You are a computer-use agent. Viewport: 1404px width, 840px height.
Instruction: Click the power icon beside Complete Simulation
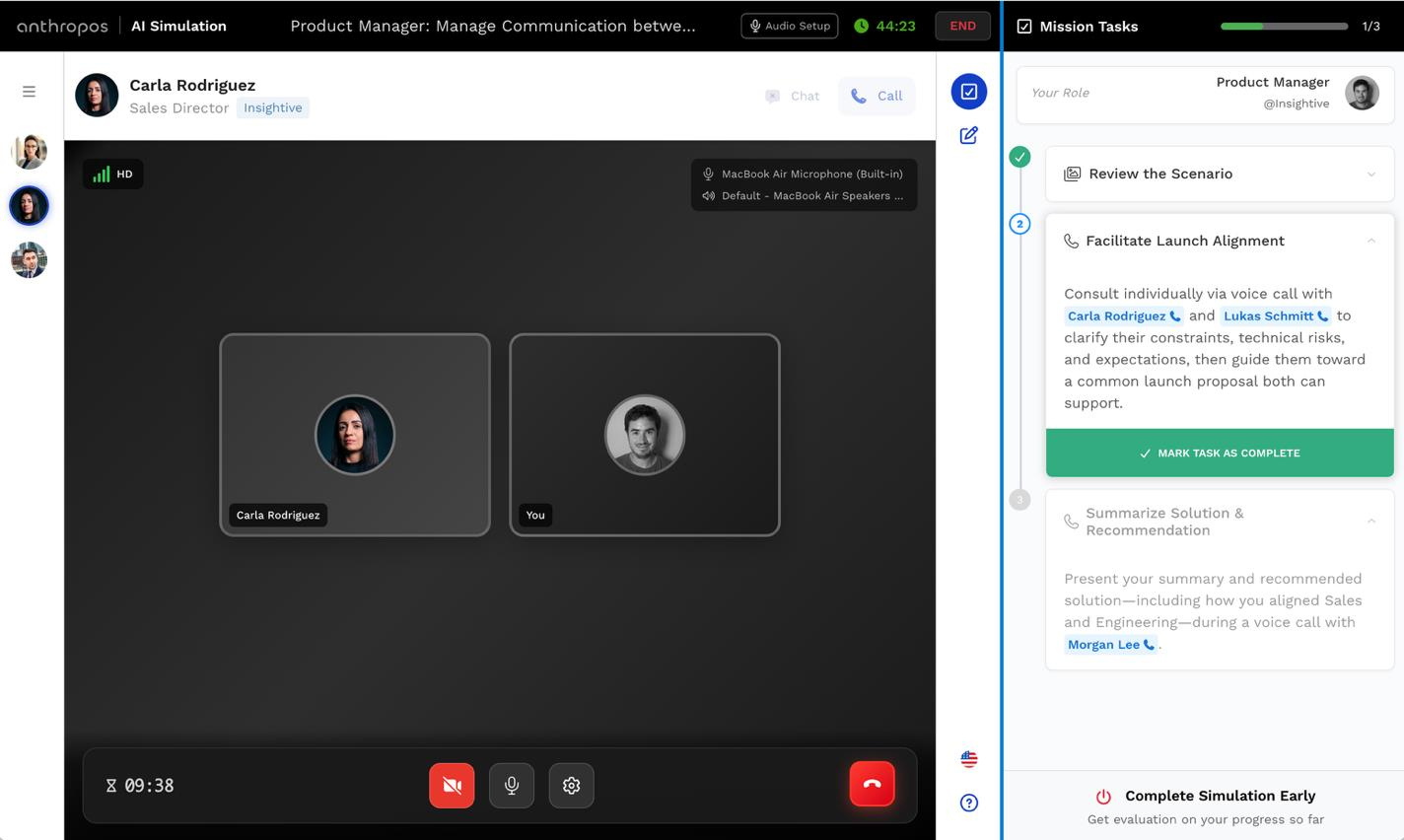tap(1103, 796)
